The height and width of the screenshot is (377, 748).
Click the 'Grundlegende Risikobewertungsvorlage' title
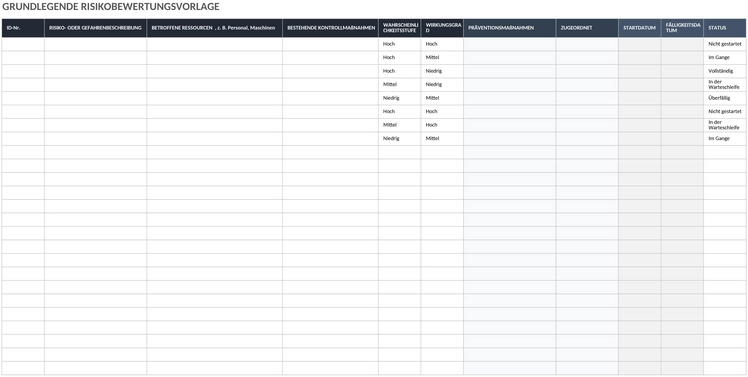[x=111, y=7]
